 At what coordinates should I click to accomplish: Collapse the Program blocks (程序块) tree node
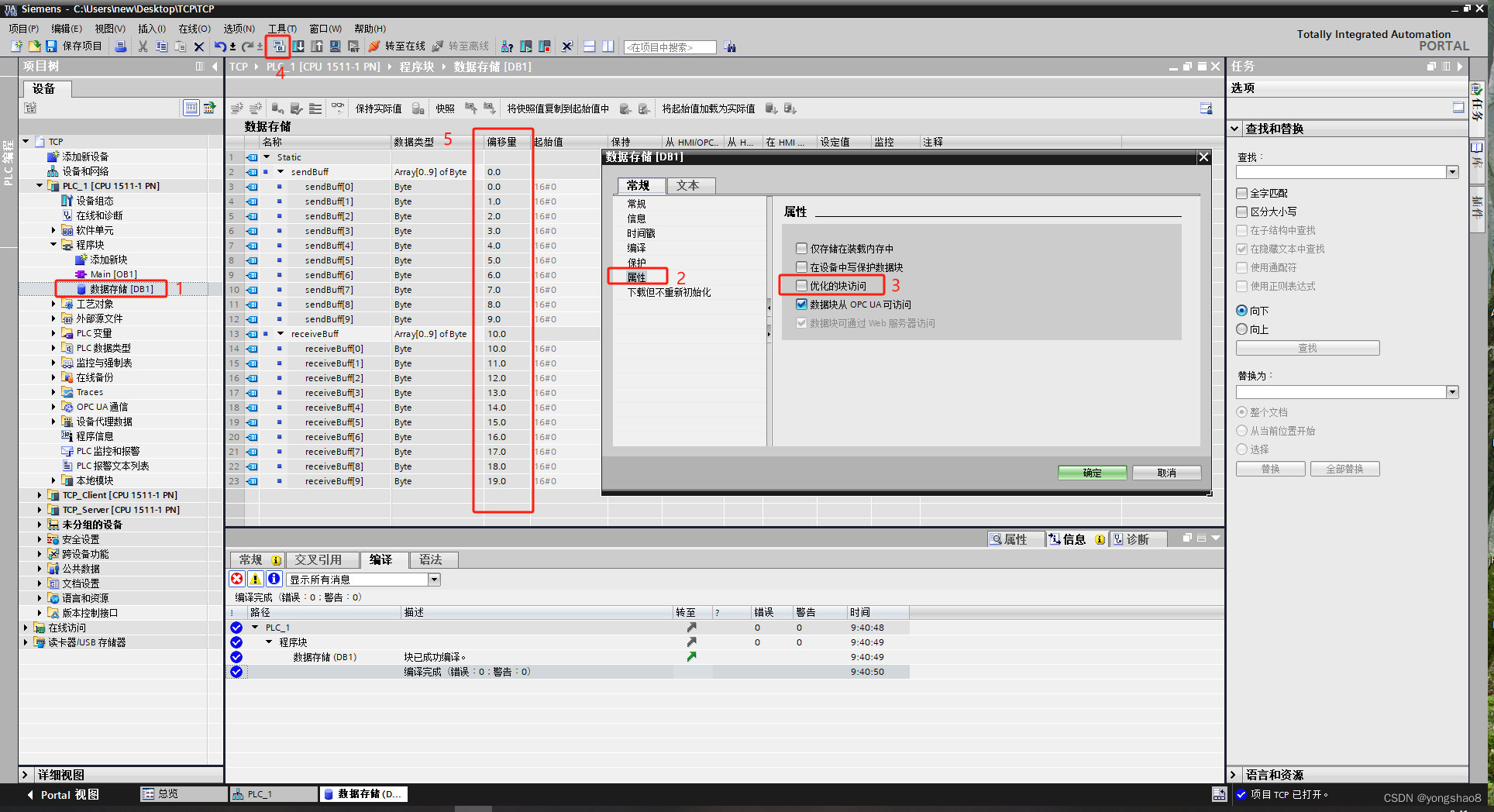(x=53, y=245)
